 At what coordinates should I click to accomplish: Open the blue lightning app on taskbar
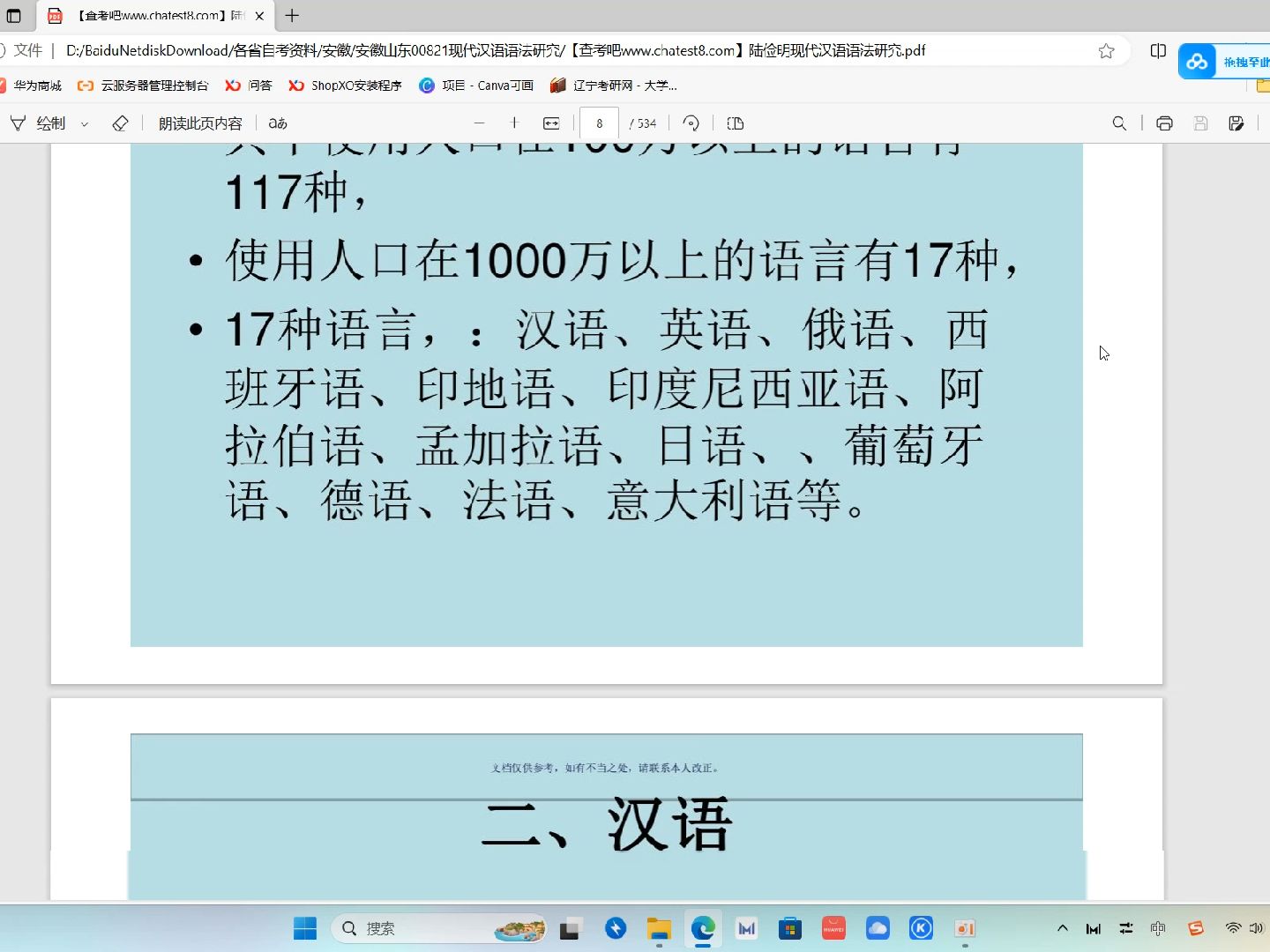click(616, 928)
